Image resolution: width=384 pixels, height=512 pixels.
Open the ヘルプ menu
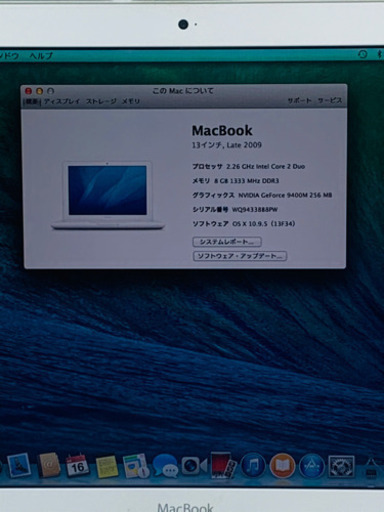point(41,56)
